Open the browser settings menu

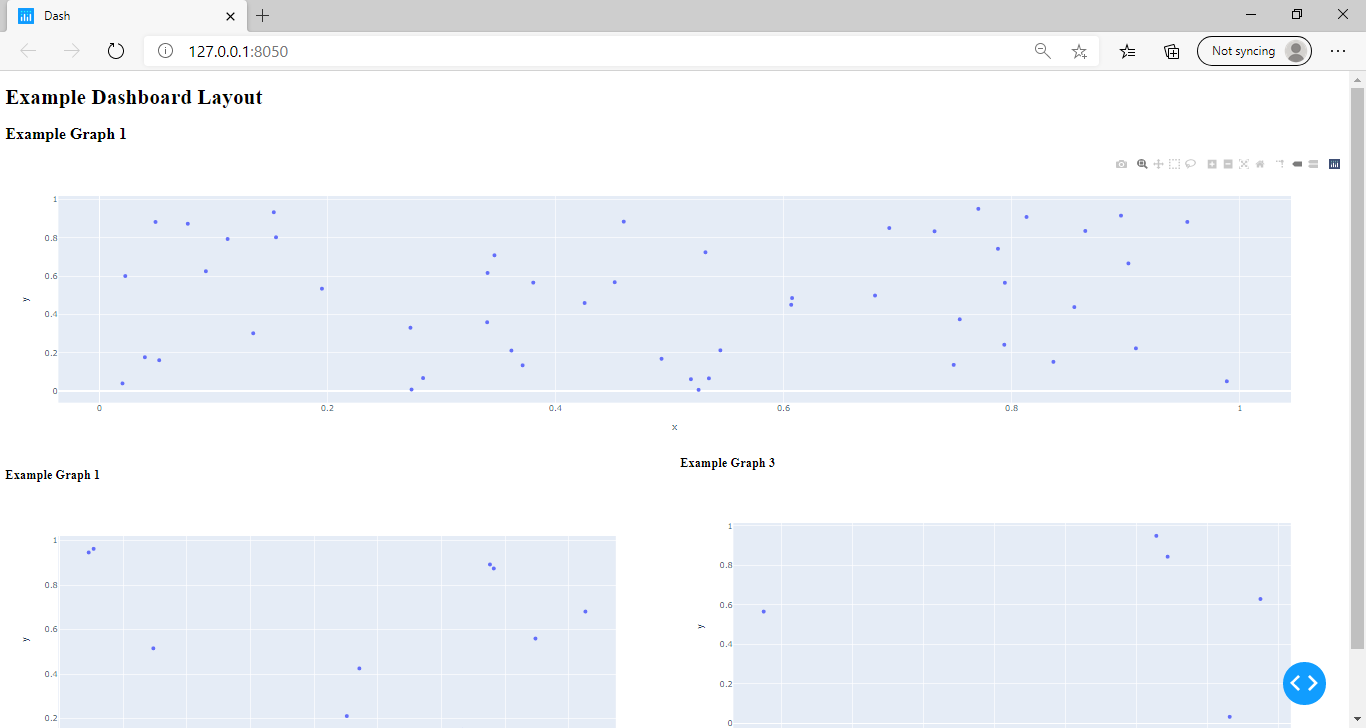pos(1338,51)
